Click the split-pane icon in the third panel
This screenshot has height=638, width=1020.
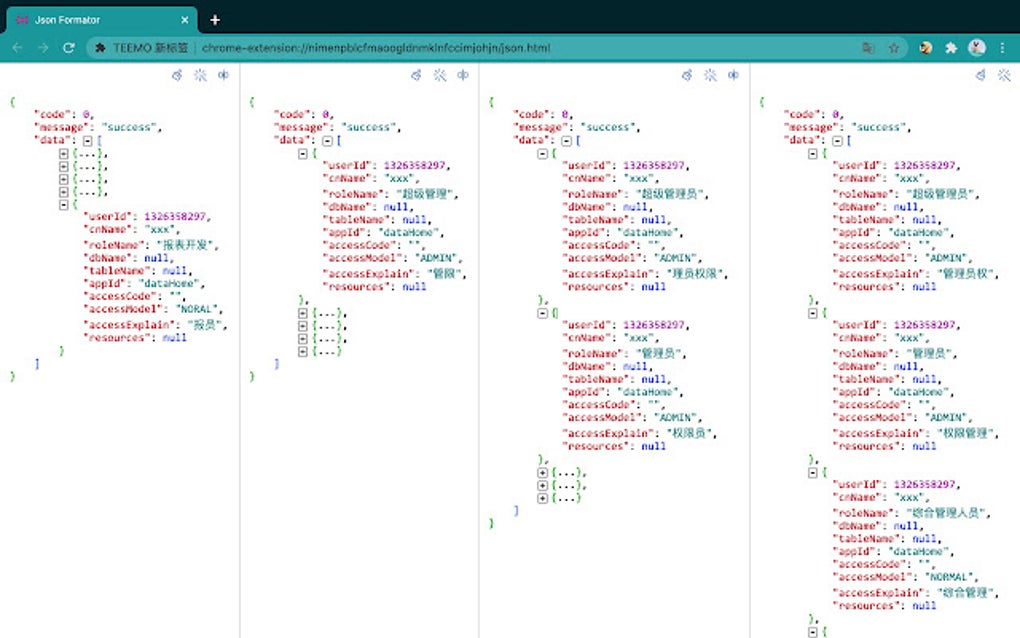[x=733, y=75]
